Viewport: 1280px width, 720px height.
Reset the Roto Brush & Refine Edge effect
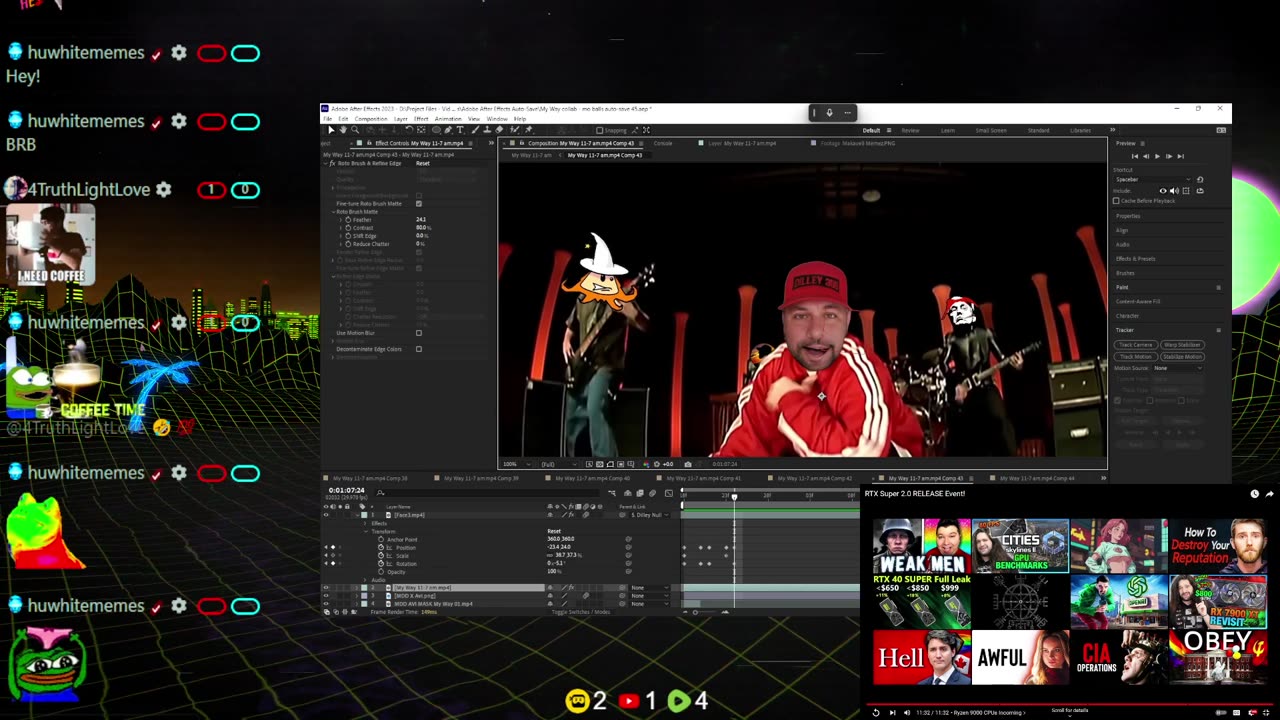(423, 163)
